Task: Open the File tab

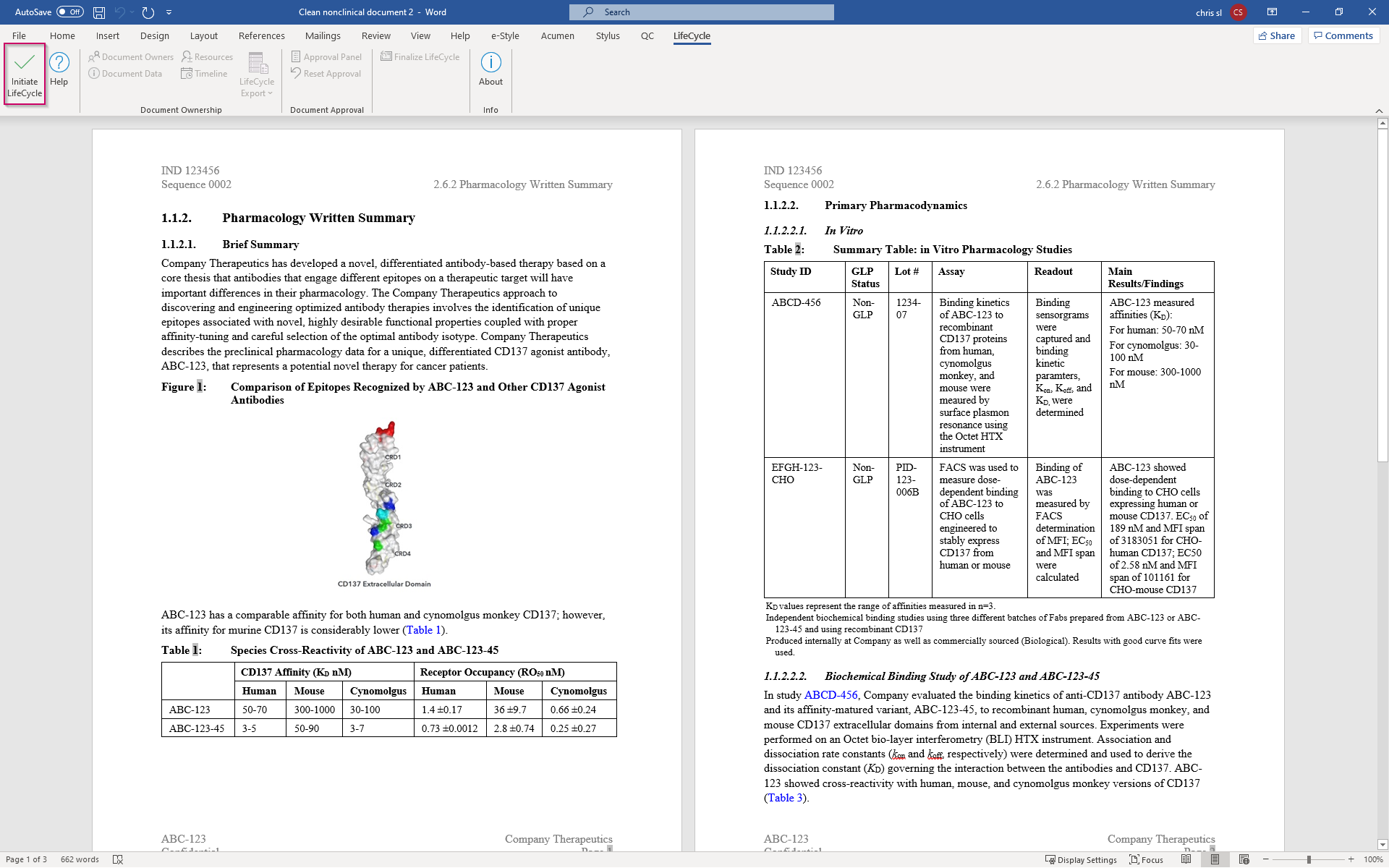Action: 19,36
